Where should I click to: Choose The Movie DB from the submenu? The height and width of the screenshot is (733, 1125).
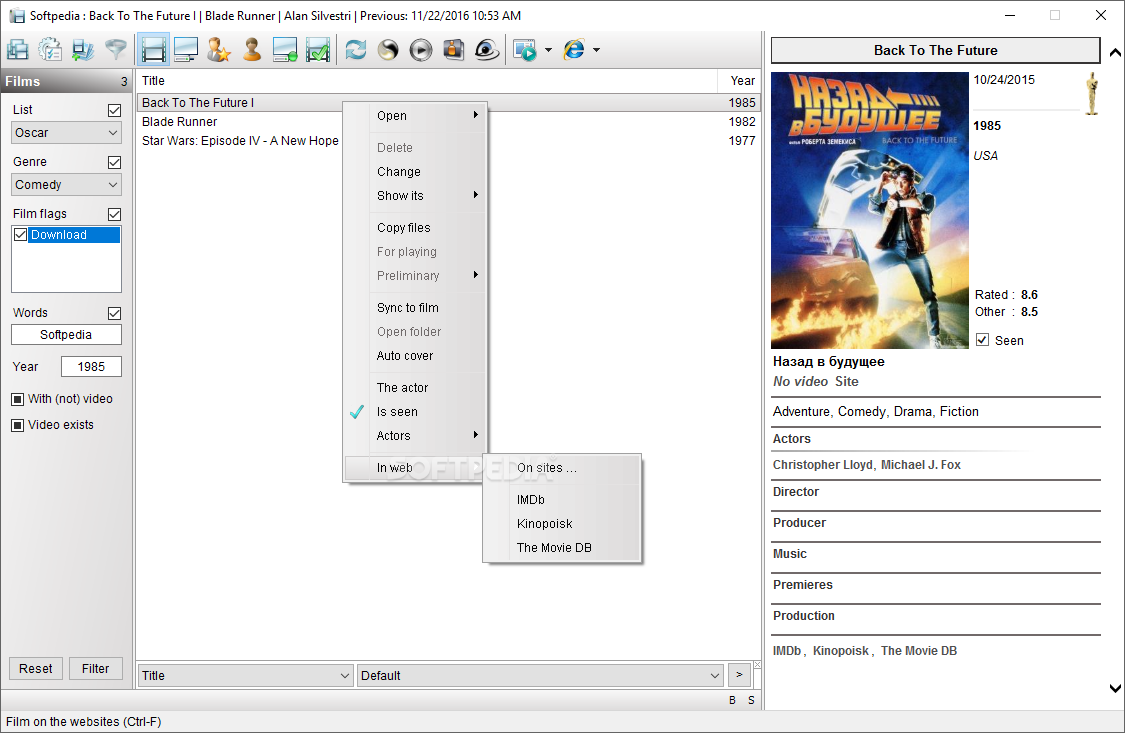tap(562, 547)
